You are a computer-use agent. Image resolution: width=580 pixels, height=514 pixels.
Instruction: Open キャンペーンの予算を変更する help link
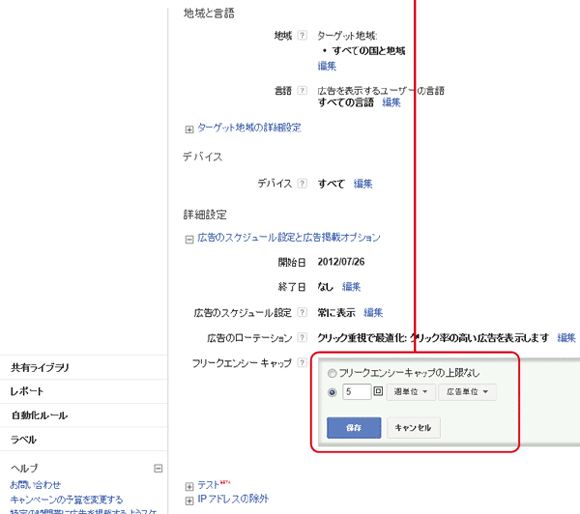point(66,500)
